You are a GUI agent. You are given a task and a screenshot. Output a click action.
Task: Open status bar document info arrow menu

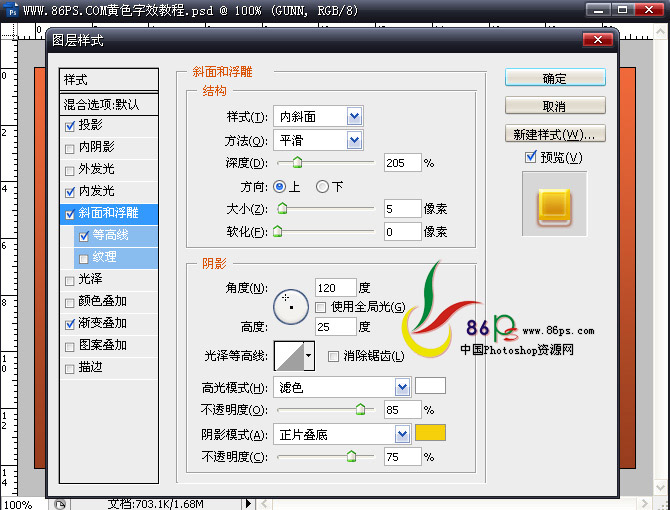(x=249, y=504)
